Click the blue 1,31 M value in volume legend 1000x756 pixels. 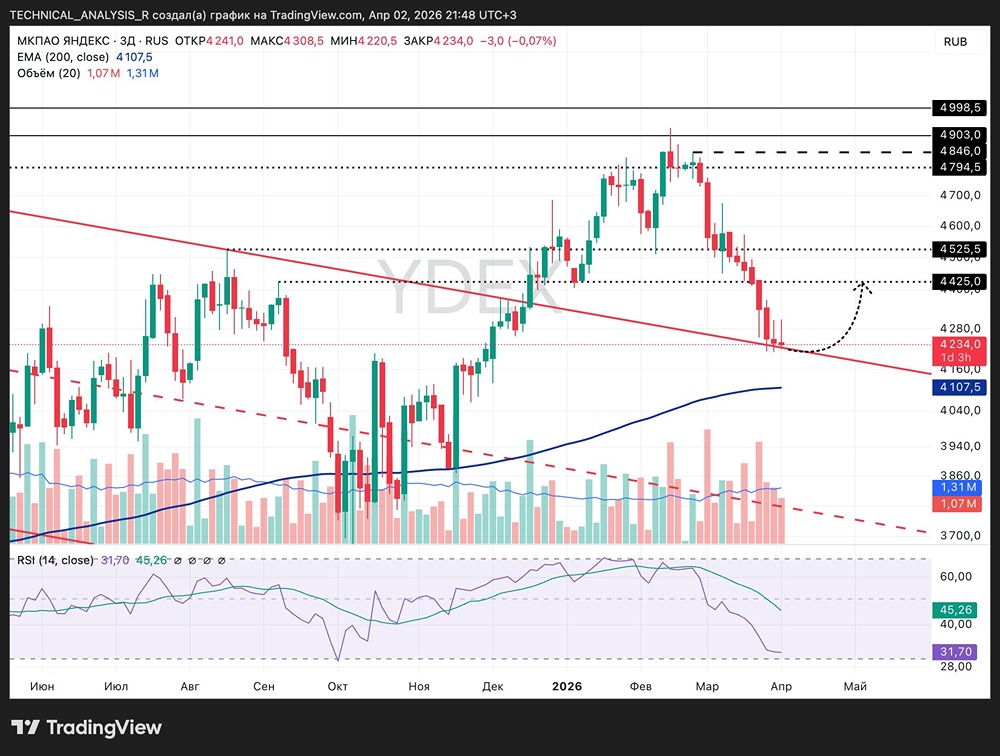click(x=143, y=73)
